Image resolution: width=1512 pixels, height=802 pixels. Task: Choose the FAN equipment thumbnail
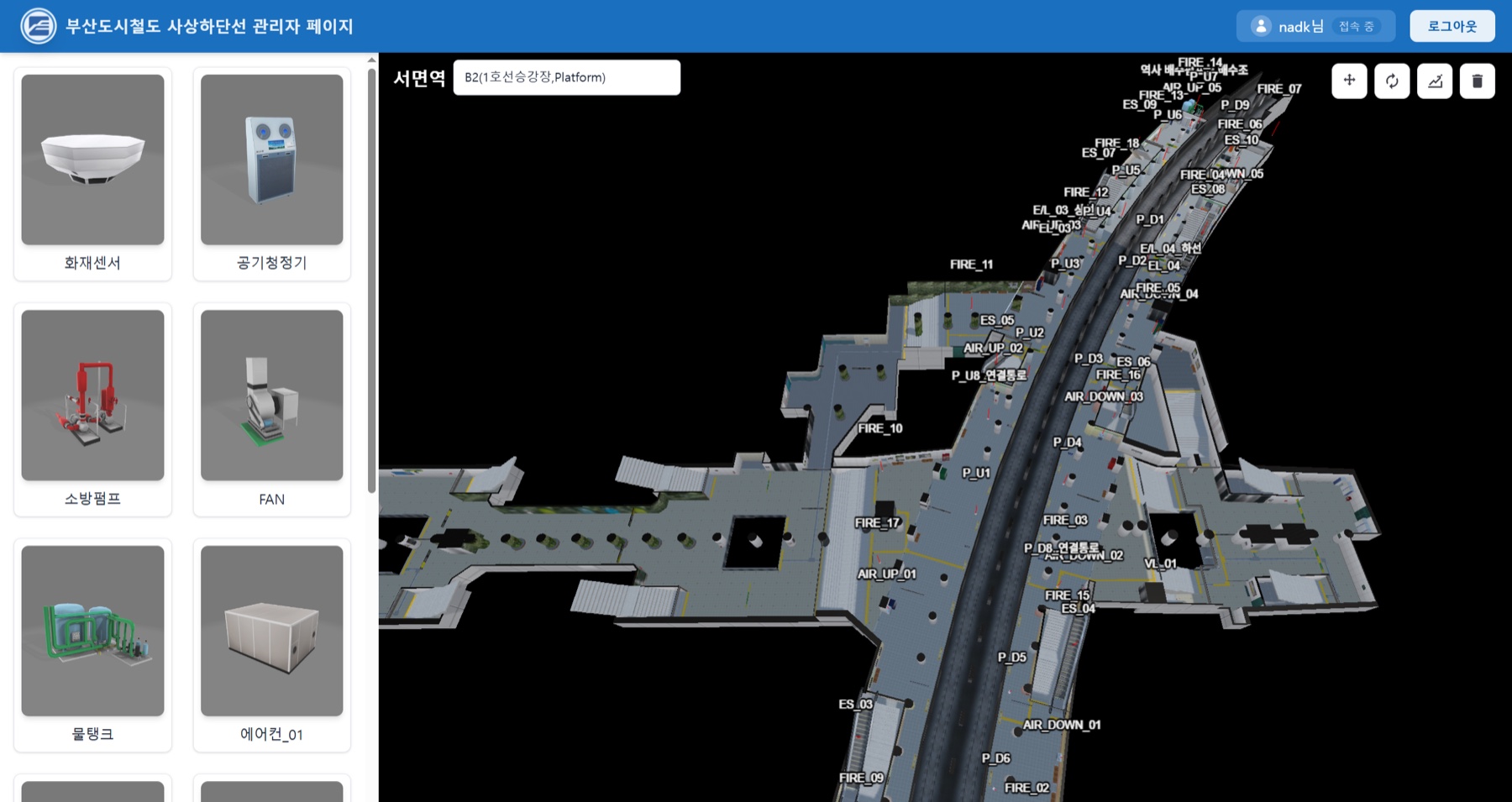pos(272,396)
